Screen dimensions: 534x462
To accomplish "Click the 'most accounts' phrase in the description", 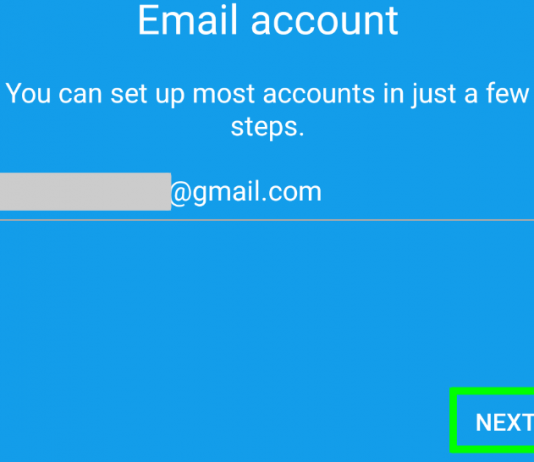I will point(283,94).
